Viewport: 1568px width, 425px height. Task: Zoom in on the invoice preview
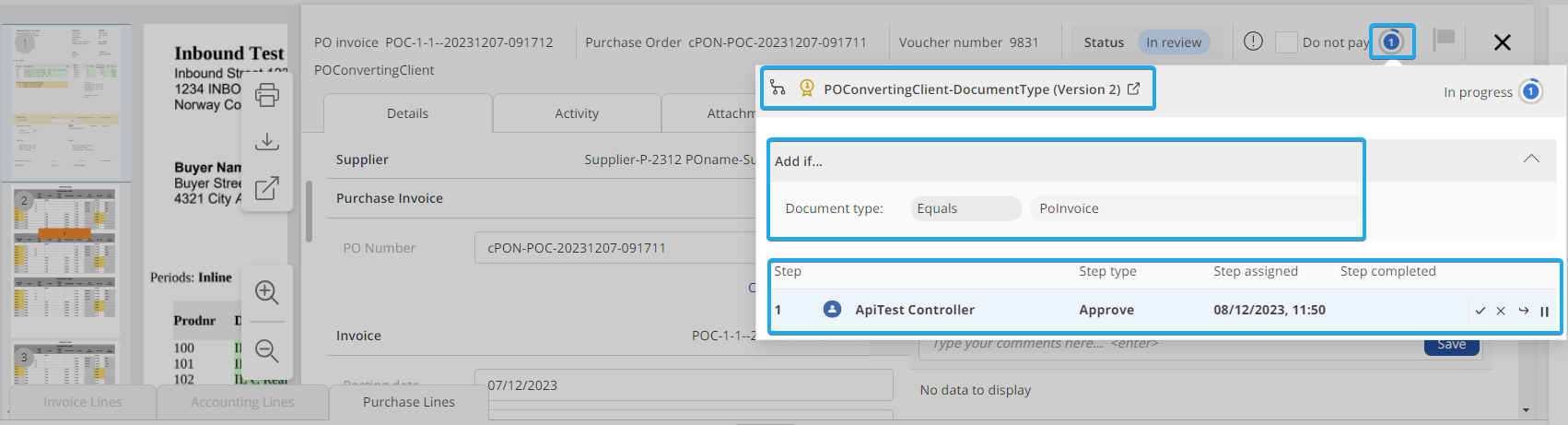tap(267, 292)
